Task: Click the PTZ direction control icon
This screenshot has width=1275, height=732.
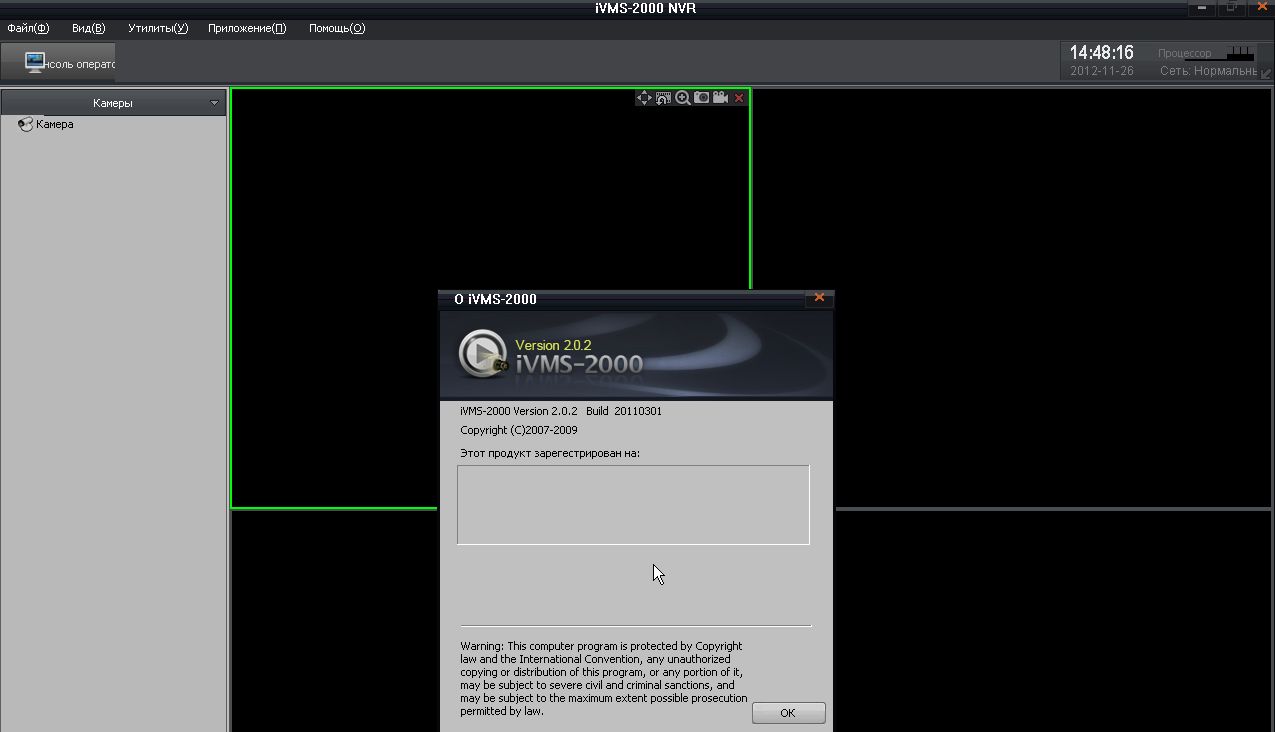Action: pyautogui.click(x=644, y=98)
